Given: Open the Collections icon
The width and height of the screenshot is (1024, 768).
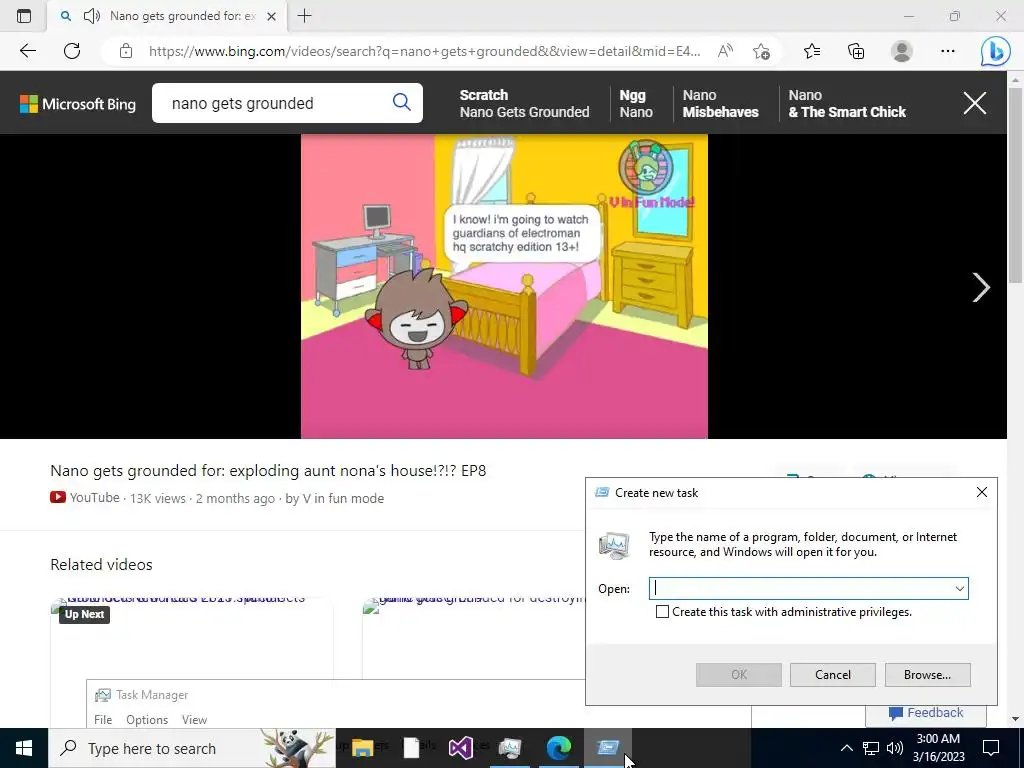Looking at the screenshot, I should [x=856, y=51].
